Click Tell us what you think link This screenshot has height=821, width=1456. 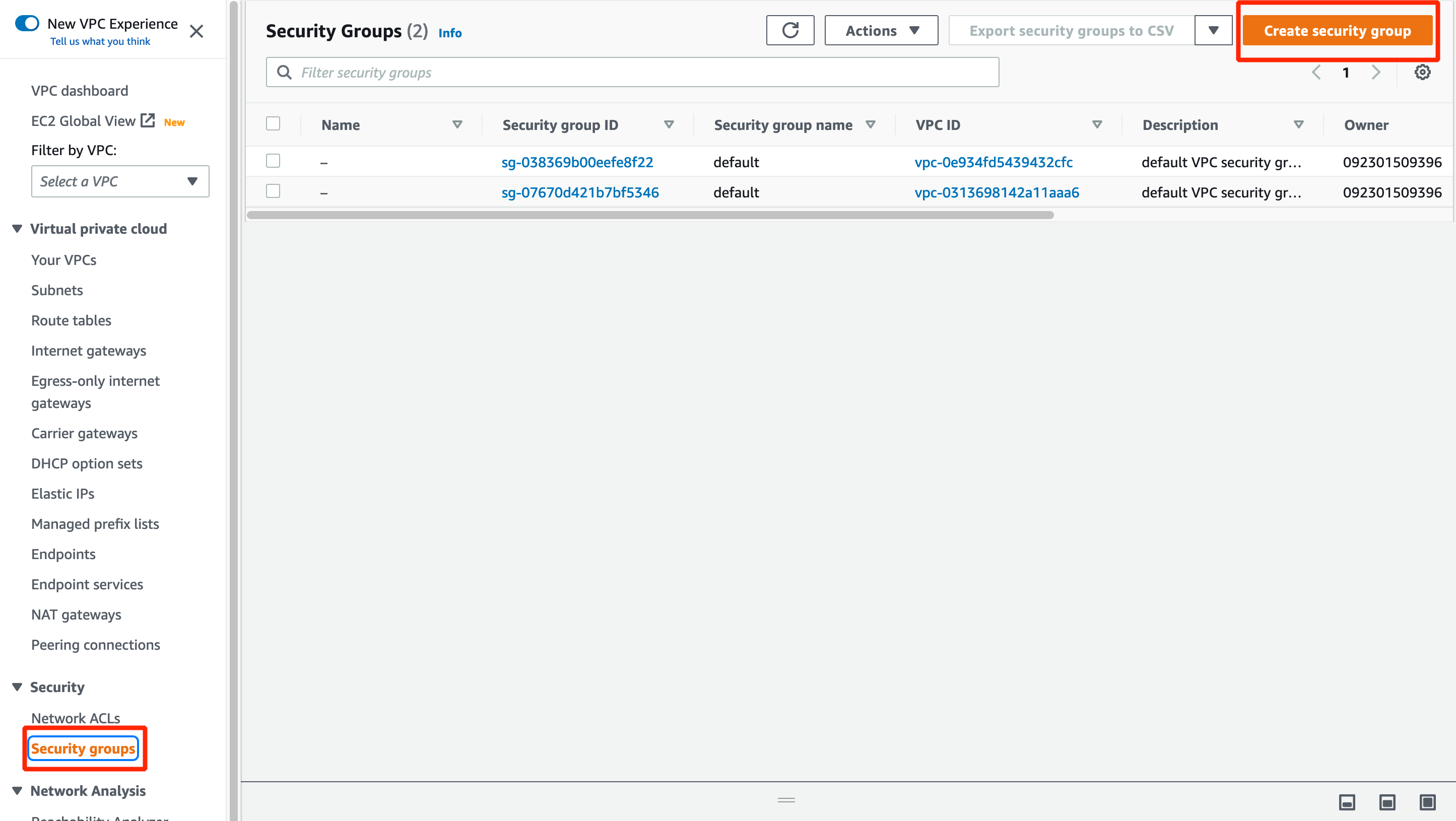click(100, 41)
